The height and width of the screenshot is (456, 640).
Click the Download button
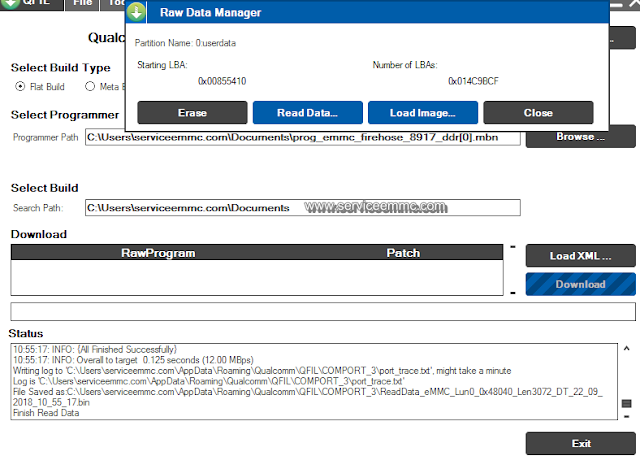580,284
